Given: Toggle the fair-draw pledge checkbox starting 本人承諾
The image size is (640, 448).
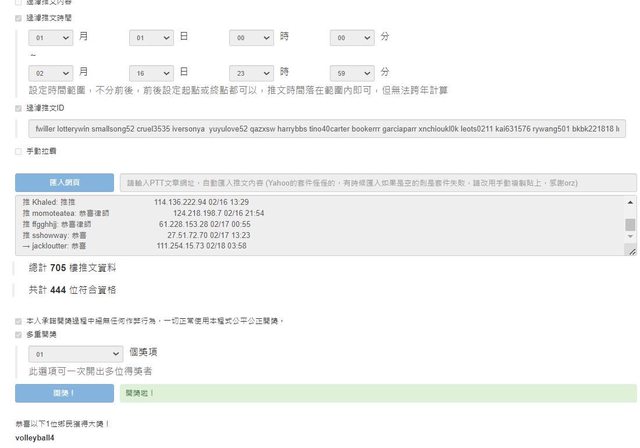Looking at the screenshot, I should coord(18,321).
